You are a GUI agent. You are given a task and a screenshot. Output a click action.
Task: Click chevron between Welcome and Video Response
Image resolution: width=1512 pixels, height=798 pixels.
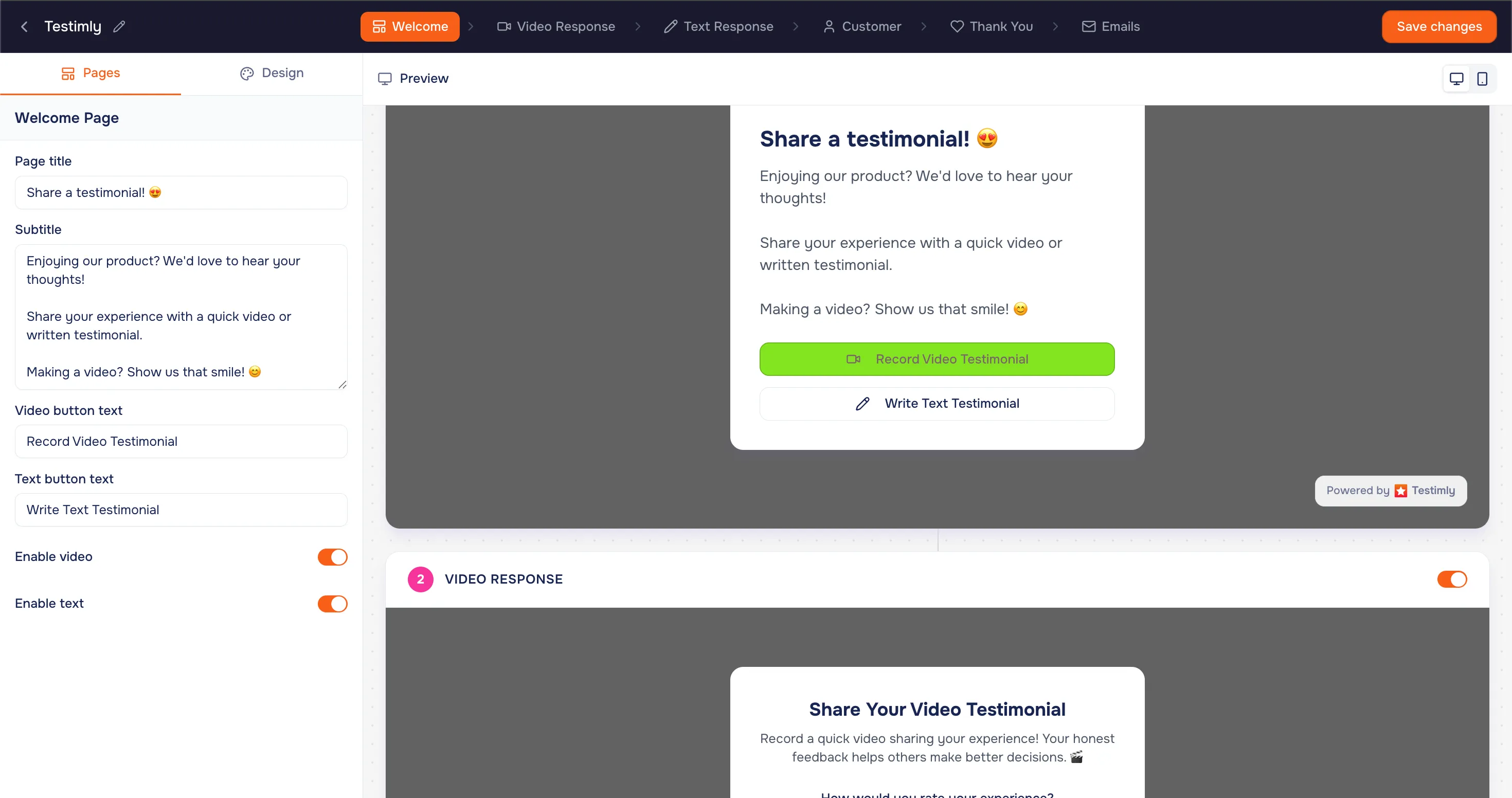(470, 26)
